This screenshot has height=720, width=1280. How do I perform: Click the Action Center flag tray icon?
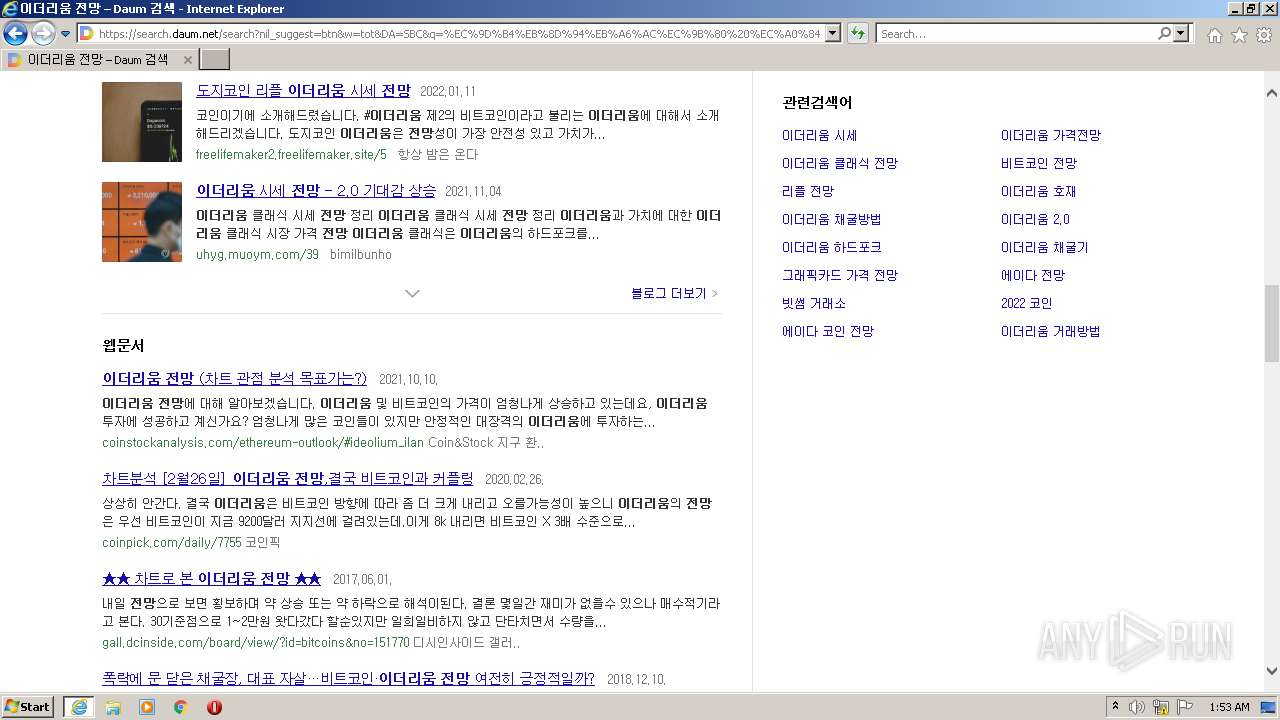[x=1184, y=707]
